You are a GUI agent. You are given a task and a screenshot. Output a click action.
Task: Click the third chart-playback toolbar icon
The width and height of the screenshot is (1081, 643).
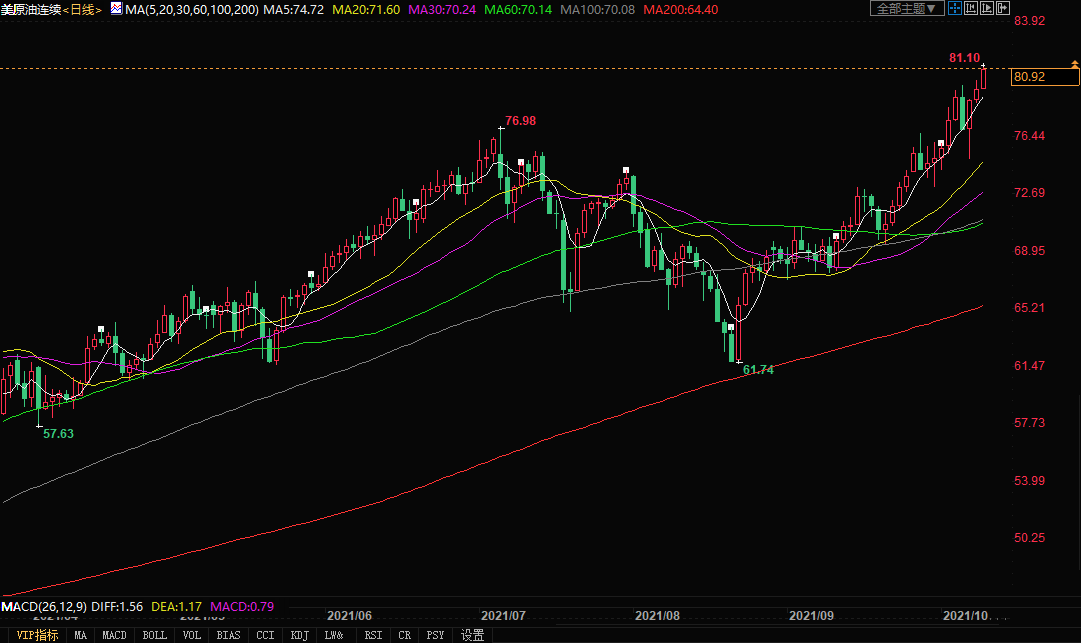987,9
